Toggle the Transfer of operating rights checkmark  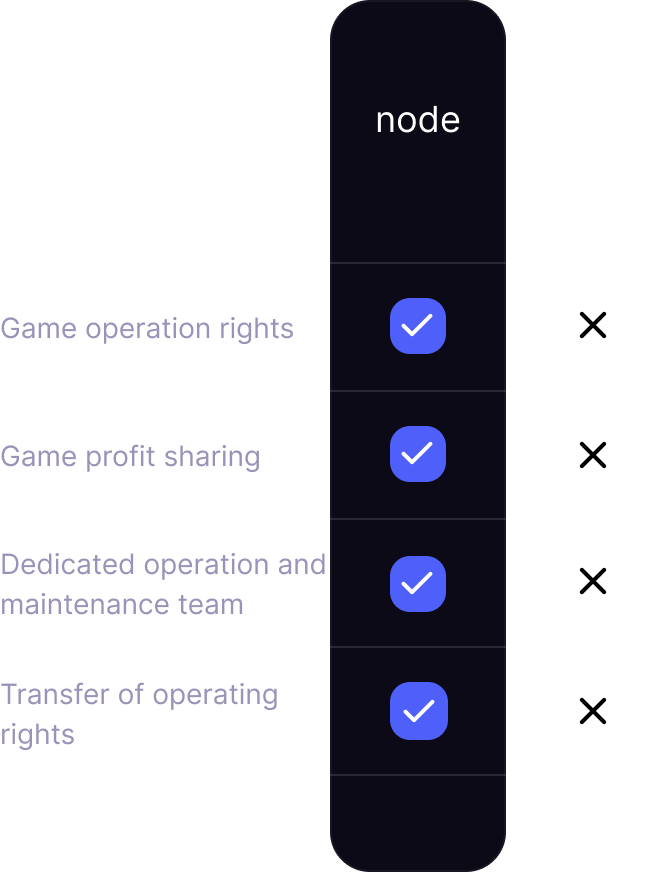[x=419, y=711]
